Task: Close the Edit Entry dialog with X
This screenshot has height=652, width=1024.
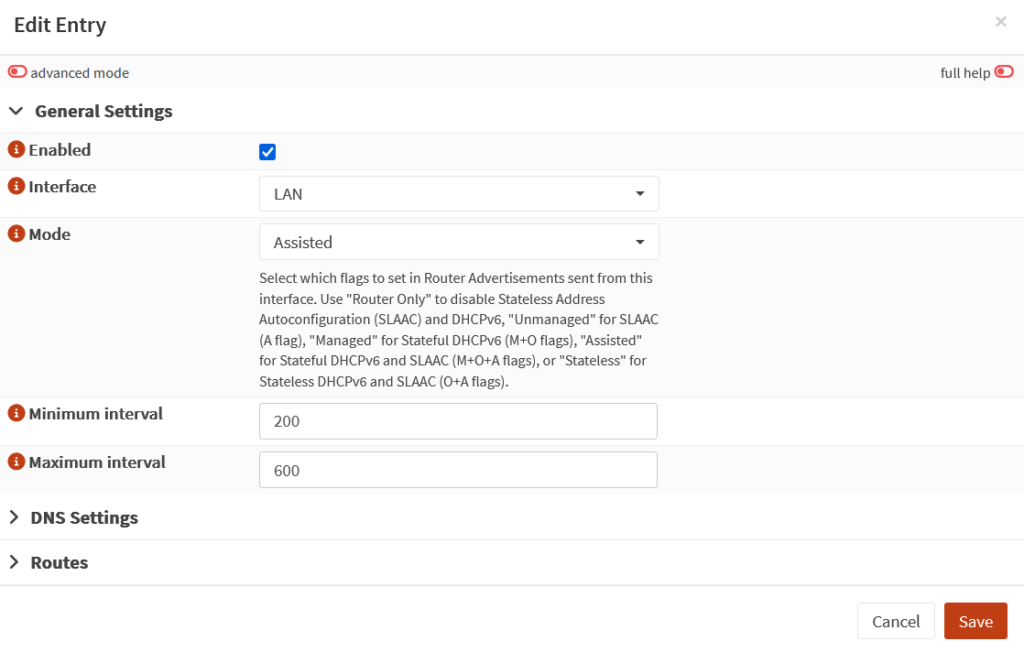Action: (1000, 22)
